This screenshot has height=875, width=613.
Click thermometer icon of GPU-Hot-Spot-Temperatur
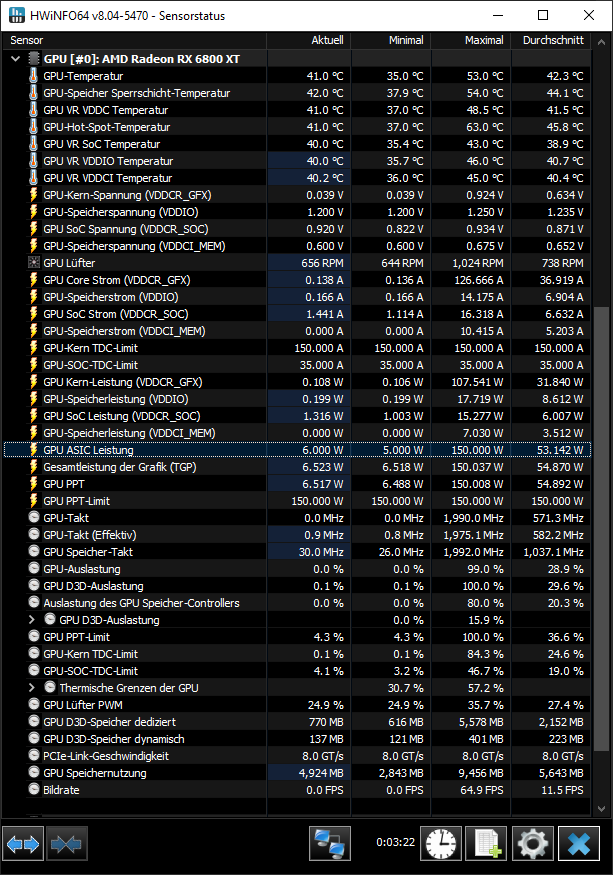click(x=33, y=127)
